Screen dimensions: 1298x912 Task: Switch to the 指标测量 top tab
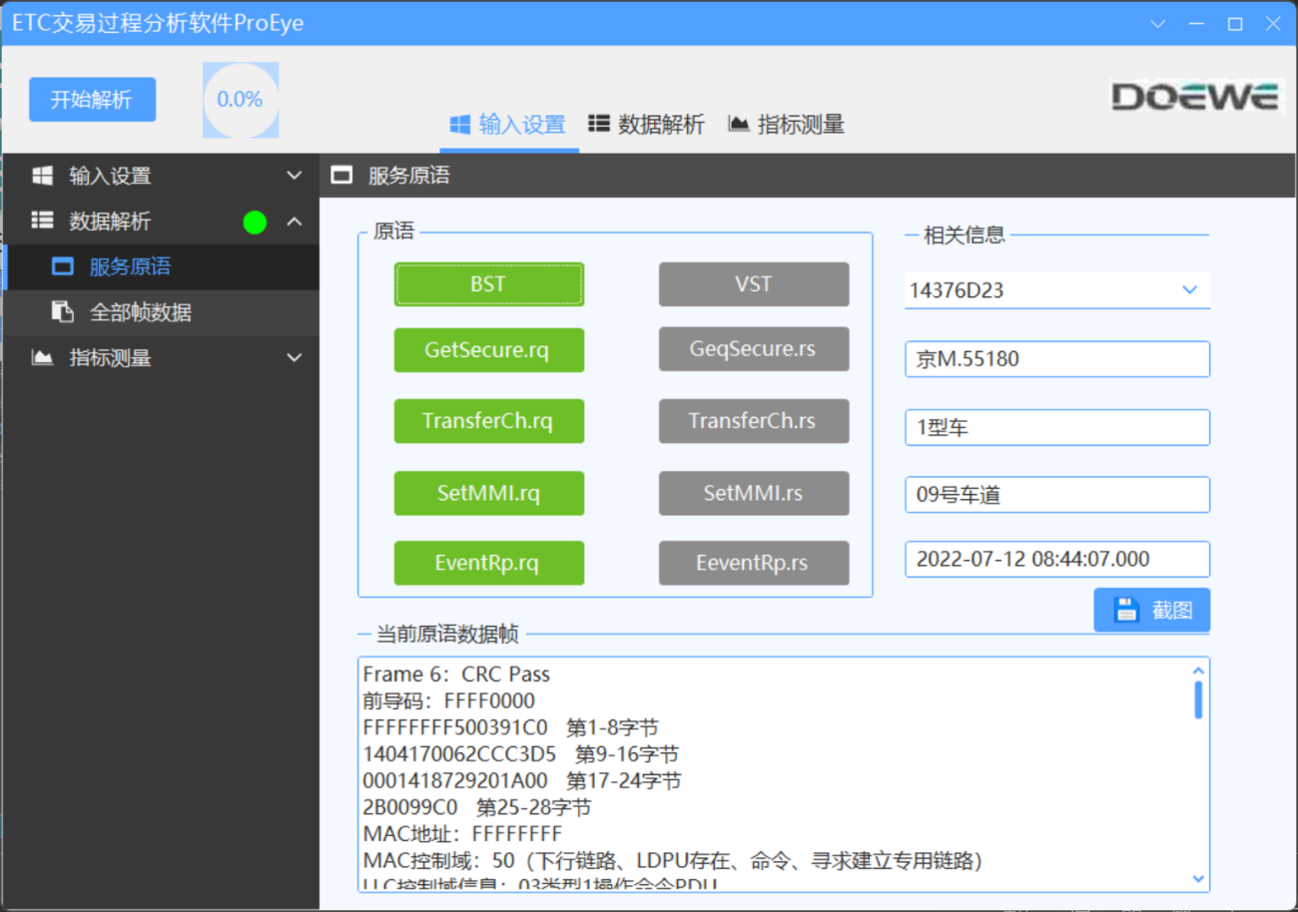click(x=786, y=124)
